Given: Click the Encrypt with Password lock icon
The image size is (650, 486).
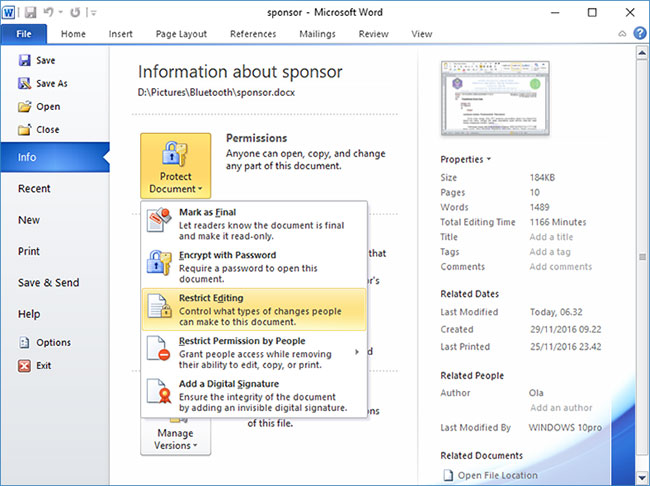Looking at the screenshot, I should pyautogui.click(x=159, y=262).
